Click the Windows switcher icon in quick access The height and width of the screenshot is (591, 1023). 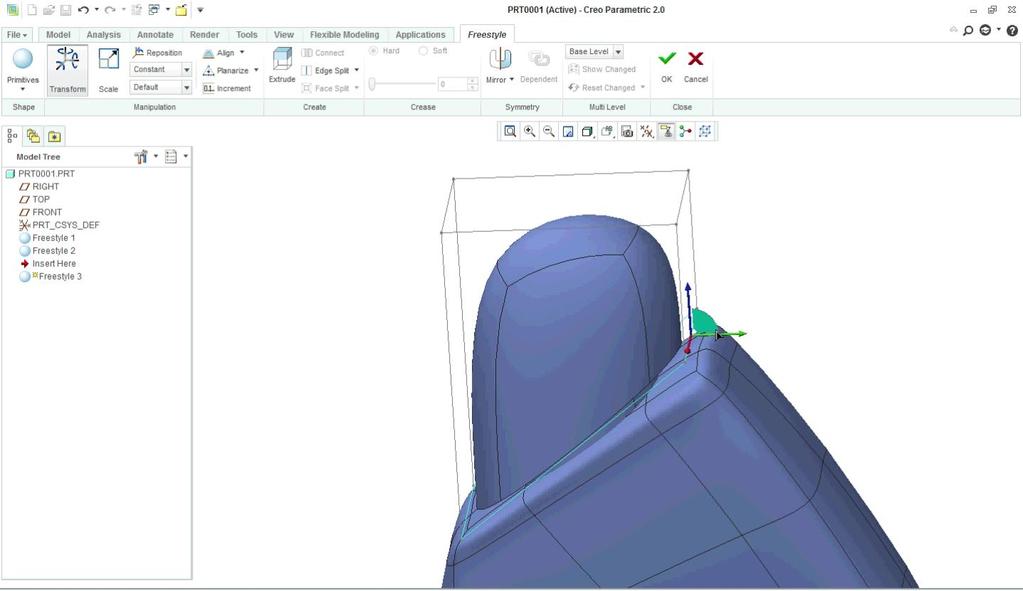click(155, 10)
